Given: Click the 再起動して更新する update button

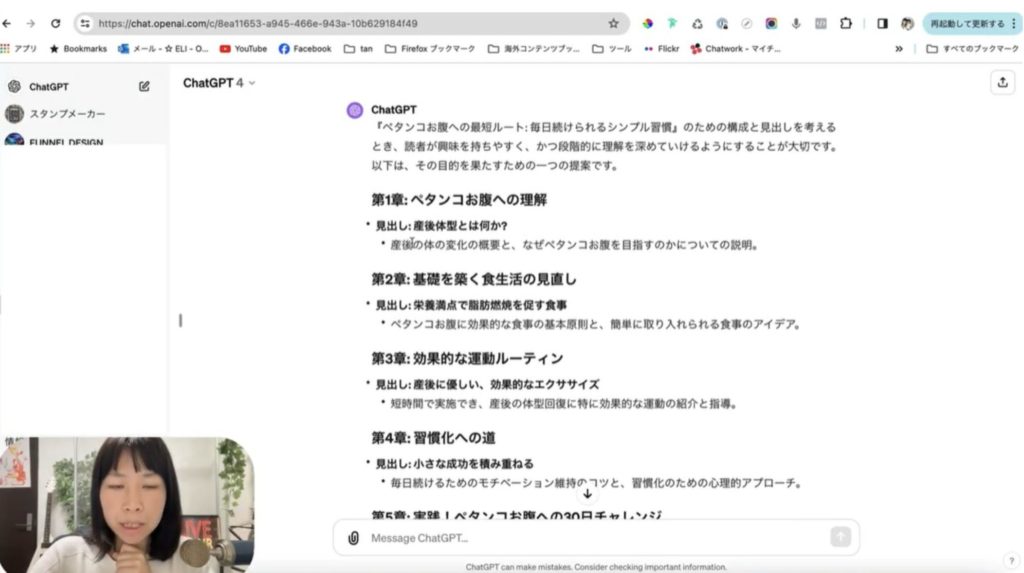Looking at the screenshot, I should point(967,24).
